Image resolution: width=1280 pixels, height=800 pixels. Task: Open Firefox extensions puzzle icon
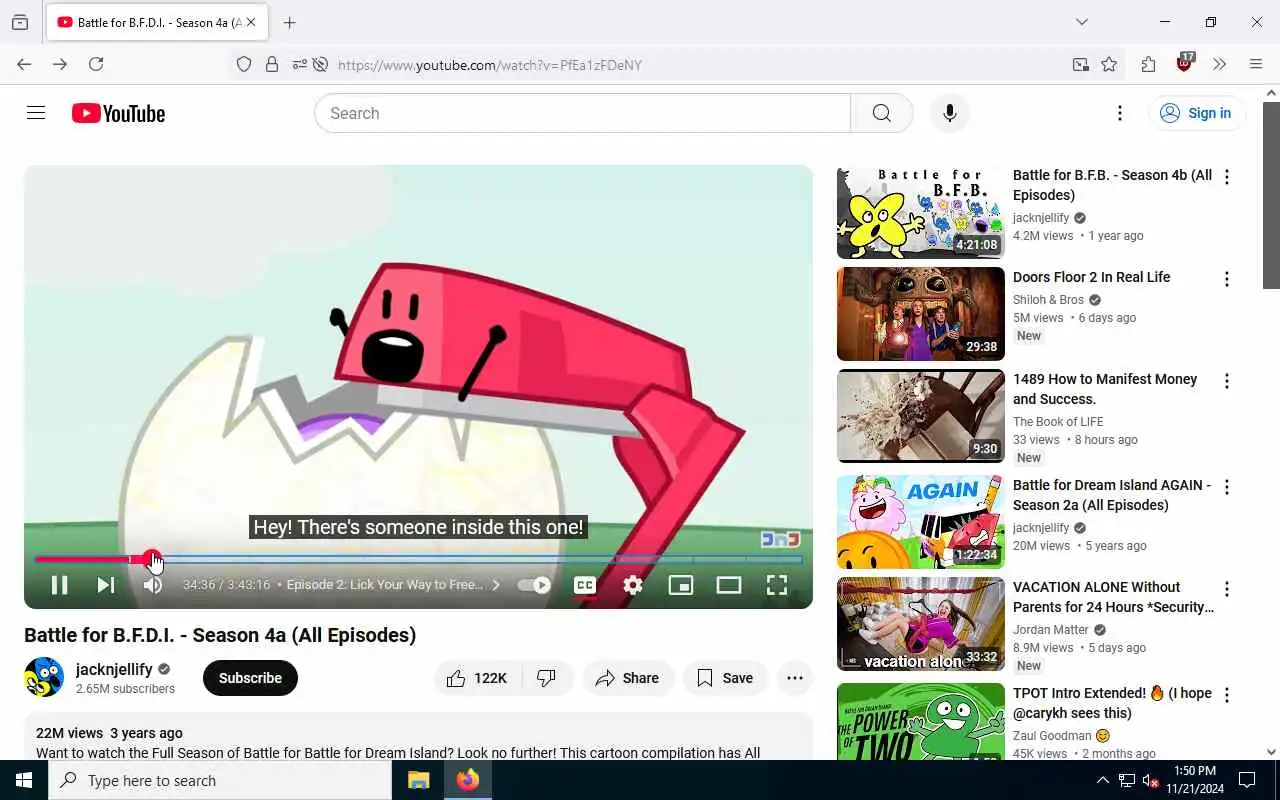pos(1148,64)
